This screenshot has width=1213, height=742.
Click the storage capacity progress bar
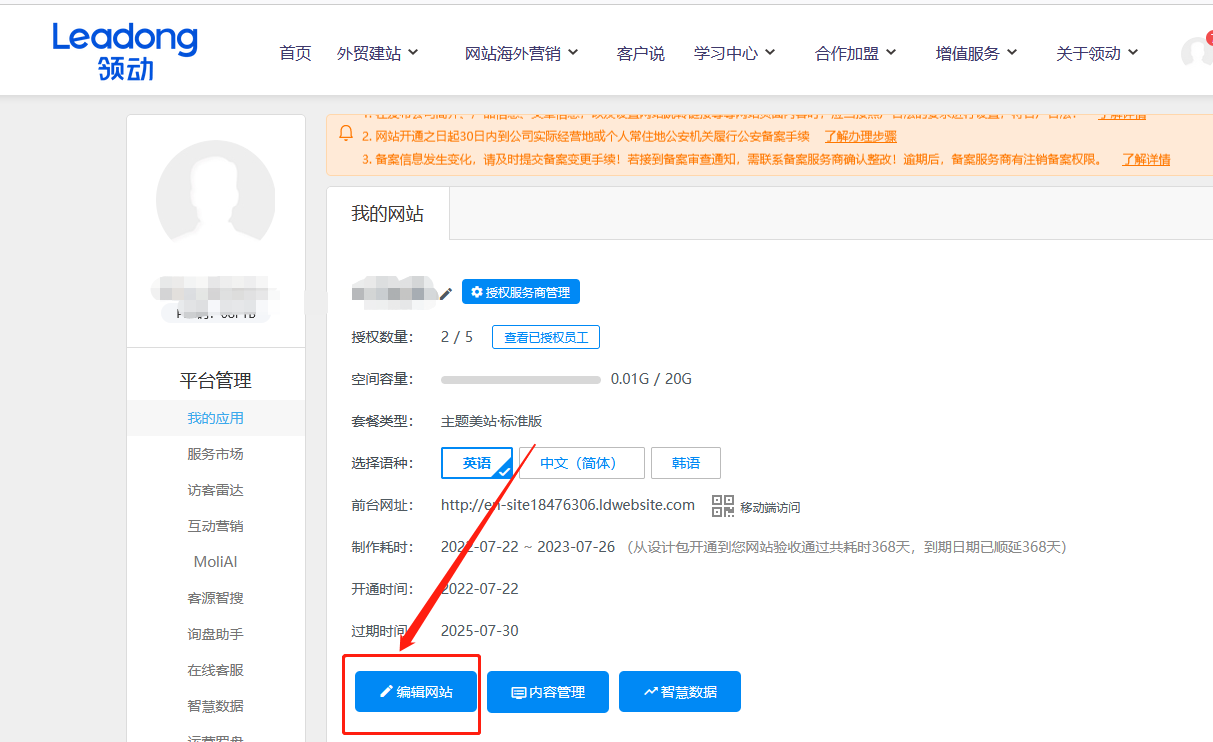pyautogui.click(x=520, y=380)
